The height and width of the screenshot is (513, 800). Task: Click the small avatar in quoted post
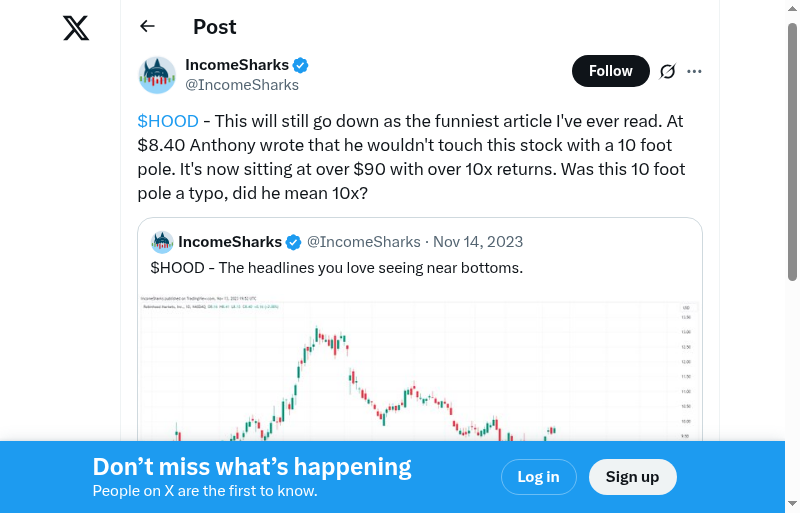tap(162, 242)
